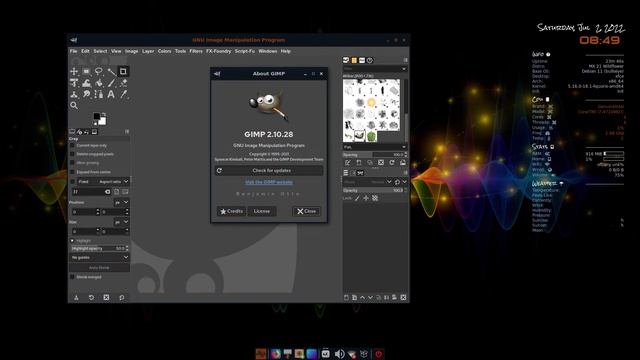Toggle the Fixed aspect ratio checkbox
The image size is (640, 360).
pos(73,181)
